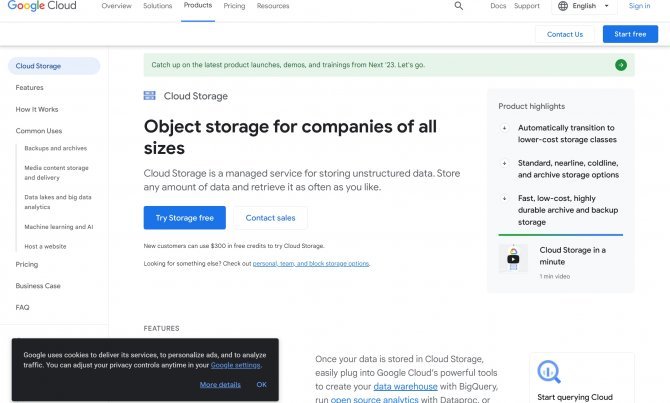Viewport: 670px width, 403px height.
Task: Click the Contact Us button
Action: 565,34
